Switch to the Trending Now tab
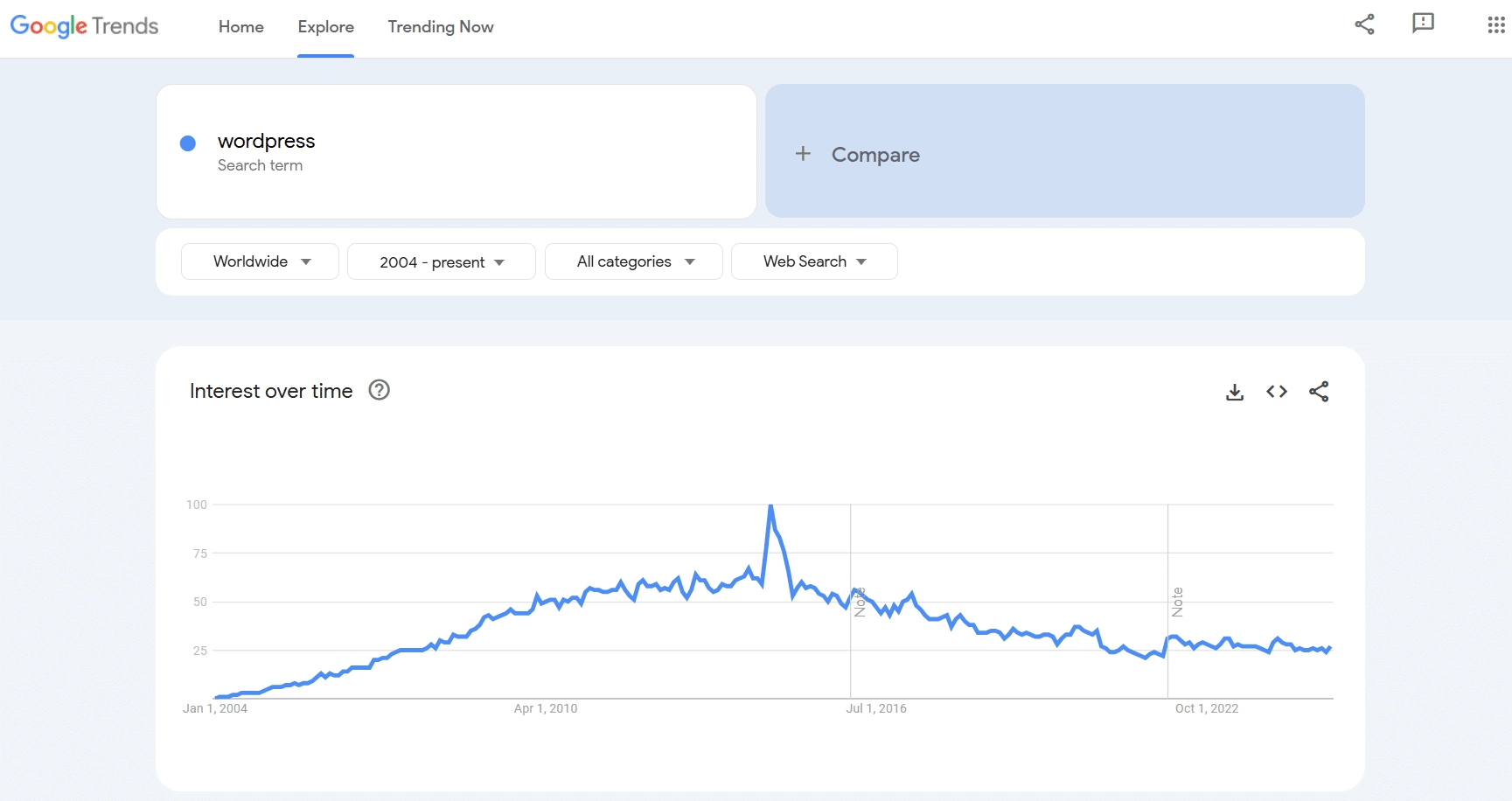The image size is (1512, 801). click(441, 27)
